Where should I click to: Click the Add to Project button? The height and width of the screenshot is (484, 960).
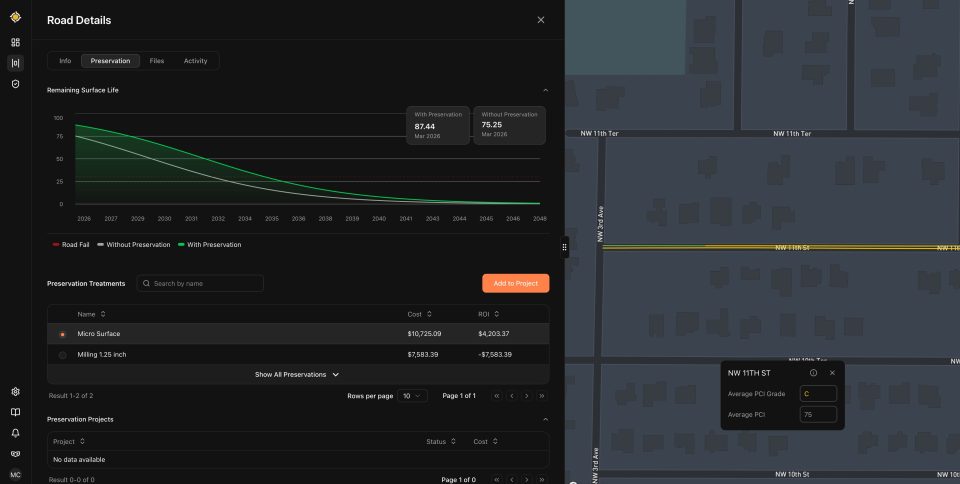[x=515, y=283]
